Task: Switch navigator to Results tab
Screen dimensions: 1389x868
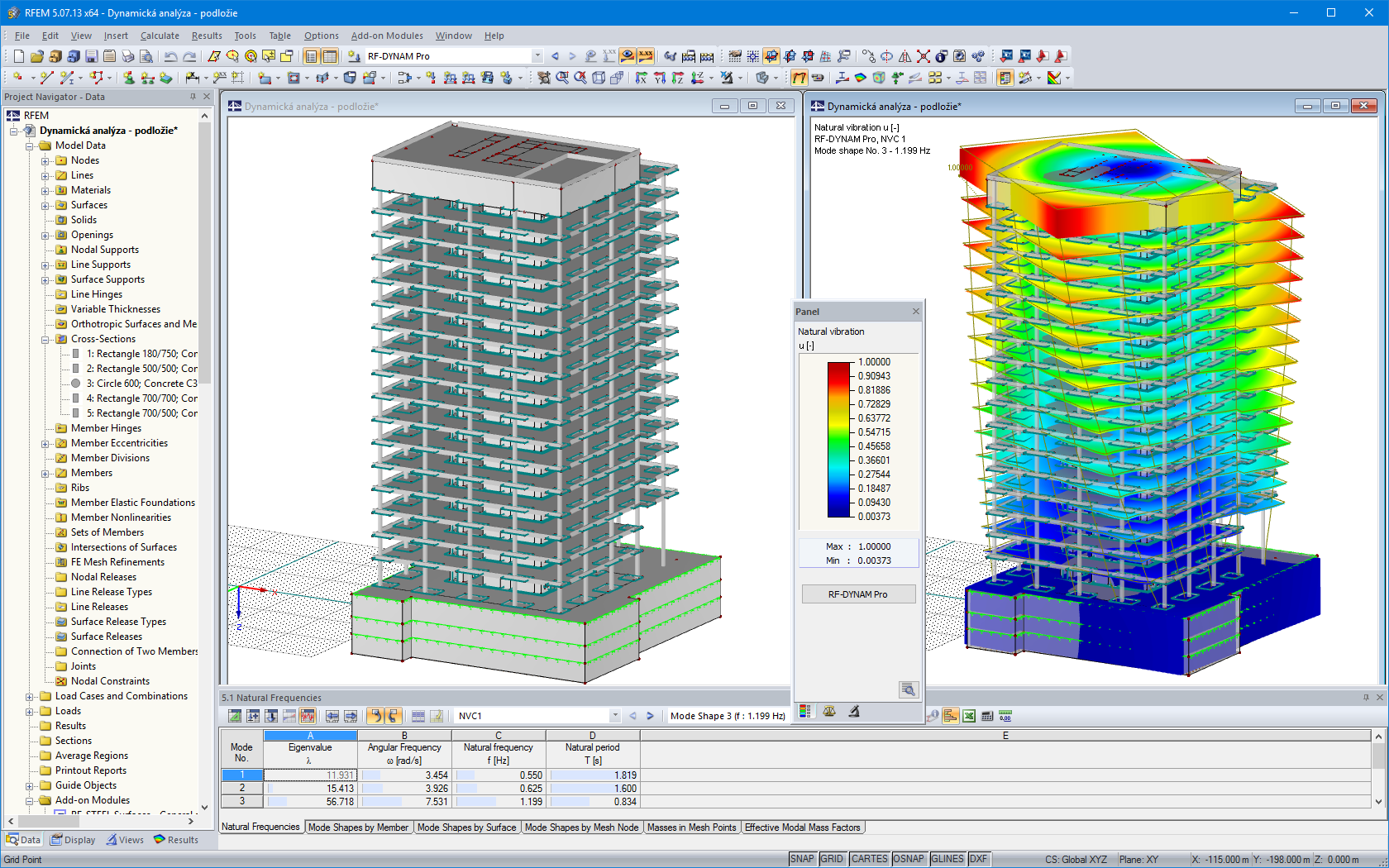Action: pos(176,840)
